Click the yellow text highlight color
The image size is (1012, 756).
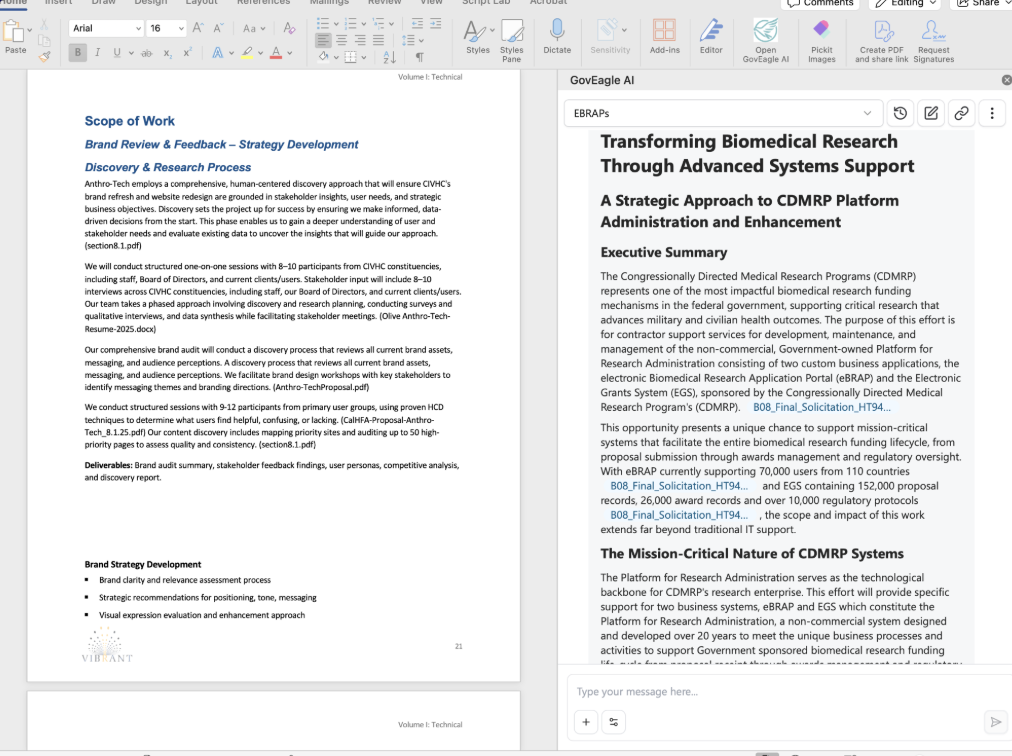point(246,53)
